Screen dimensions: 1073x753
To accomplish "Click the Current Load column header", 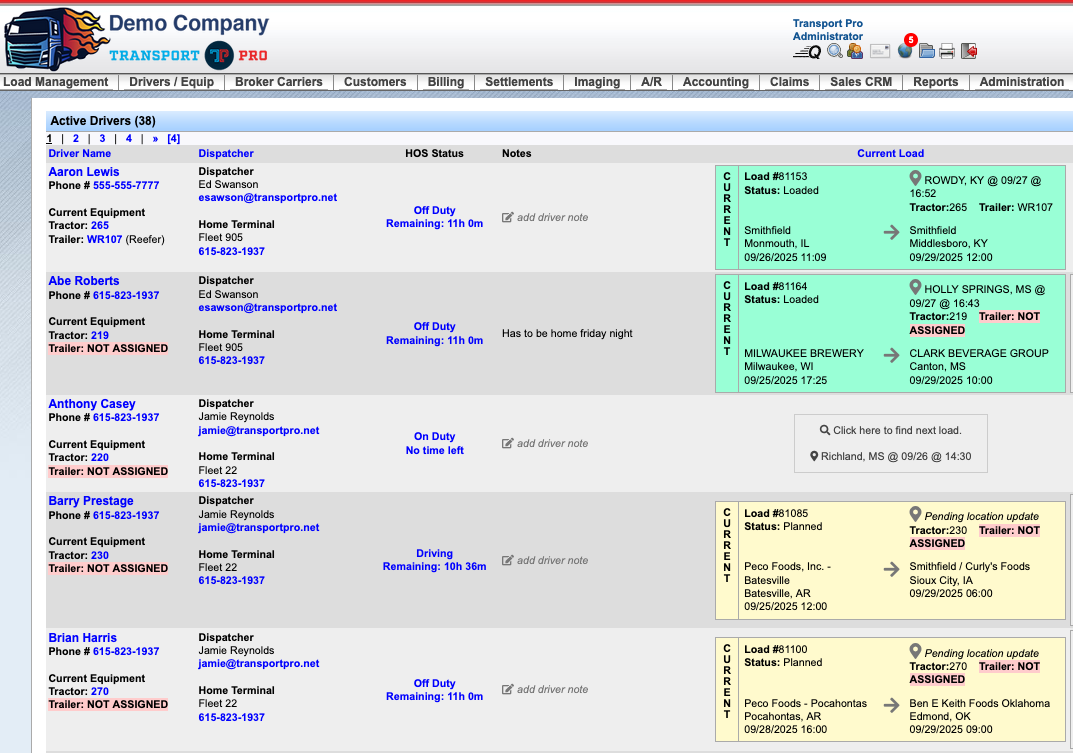I will pyautogui.click(x=890, y=153).
